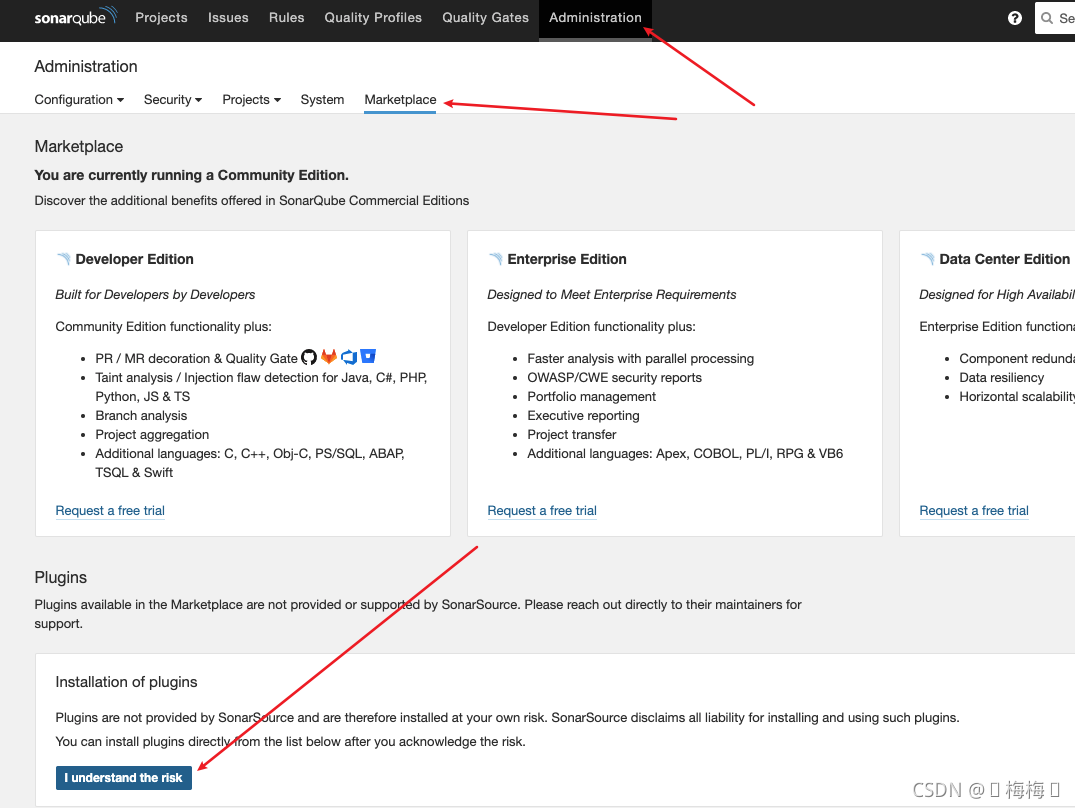Open Rules in top navigation

[287, 18]
